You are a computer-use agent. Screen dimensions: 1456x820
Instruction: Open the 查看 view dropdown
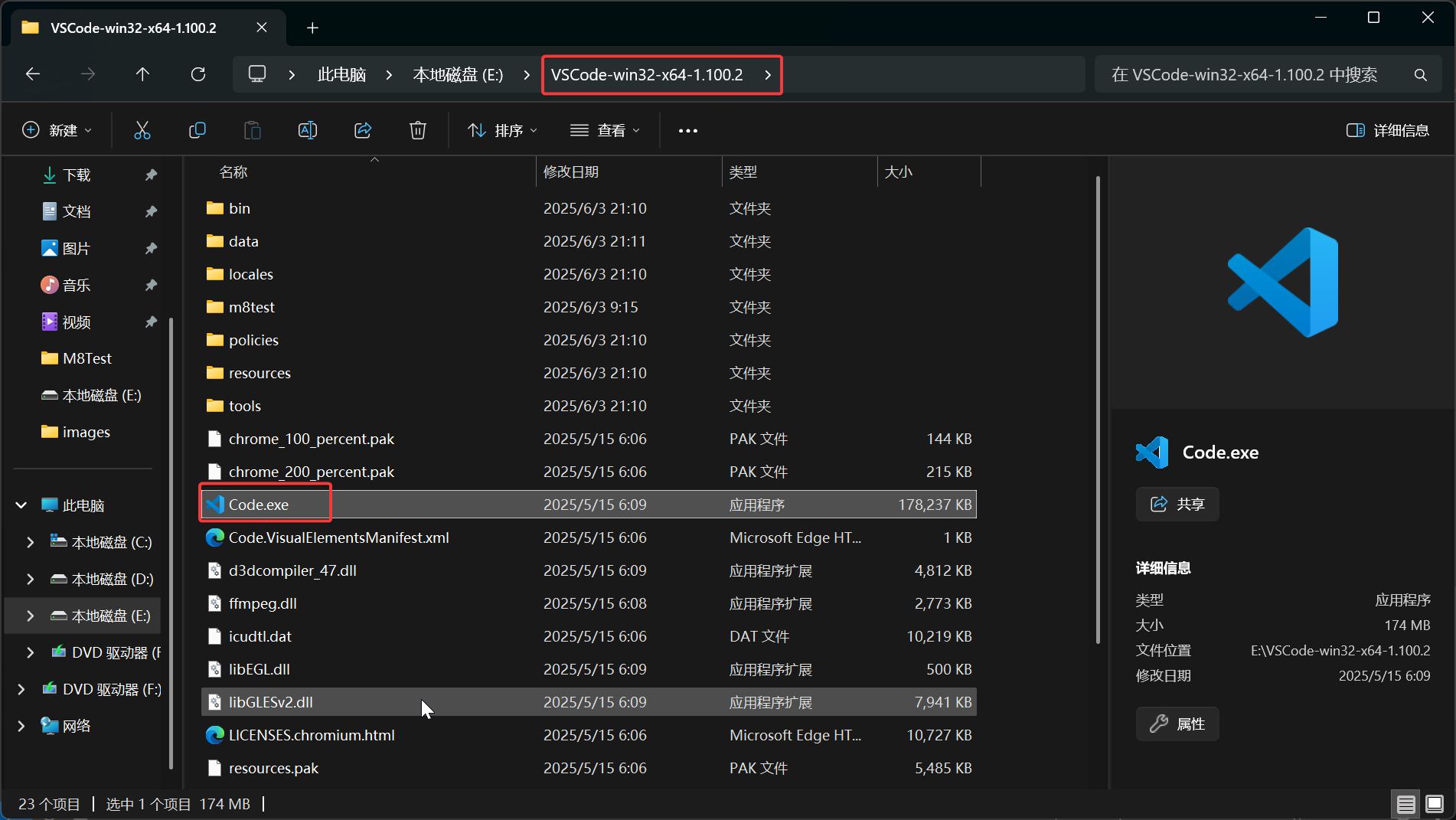pyautogui.click(x=605, y=130)
